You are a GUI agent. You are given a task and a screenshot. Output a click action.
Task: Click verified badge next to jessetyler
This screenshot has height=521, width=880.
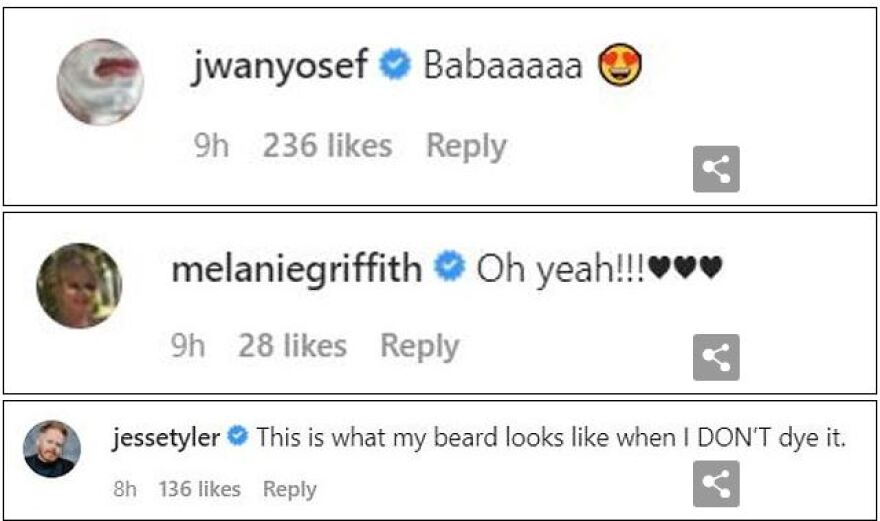pyautogui.click(x=238, y=437)
